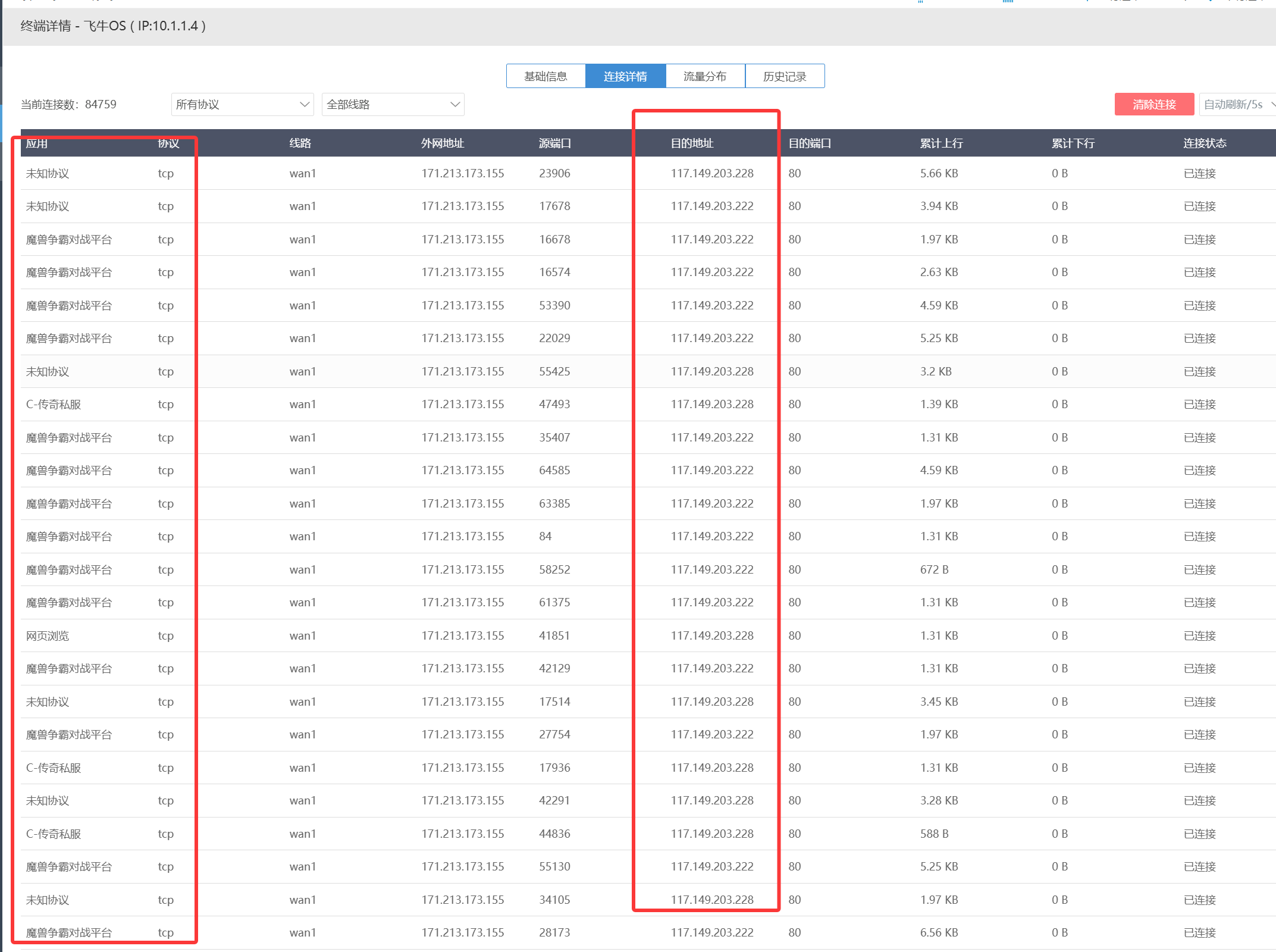This screenshot has height=952, width=1276.
Task: Click the red 清除连接 button
Action: (x=1154, y=105)
